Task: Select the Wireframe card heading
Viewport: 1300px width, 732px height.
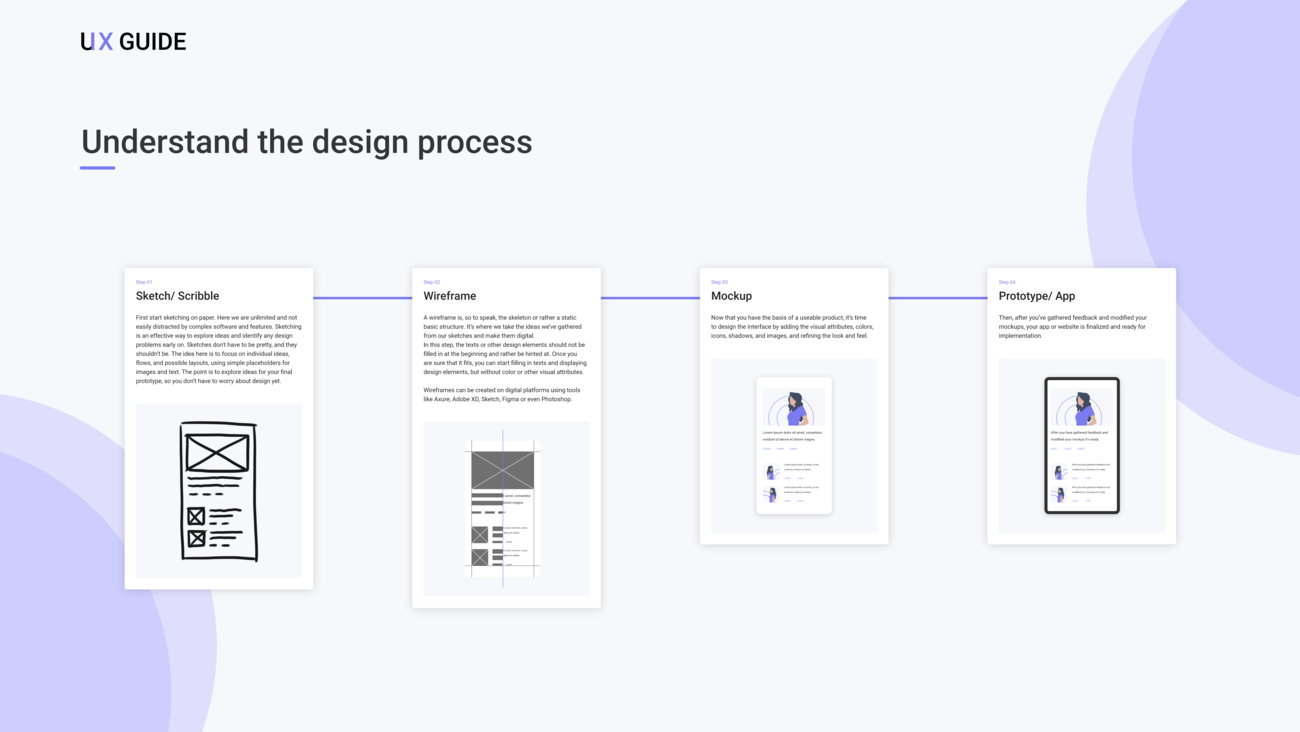Action: tap(449, 296)
